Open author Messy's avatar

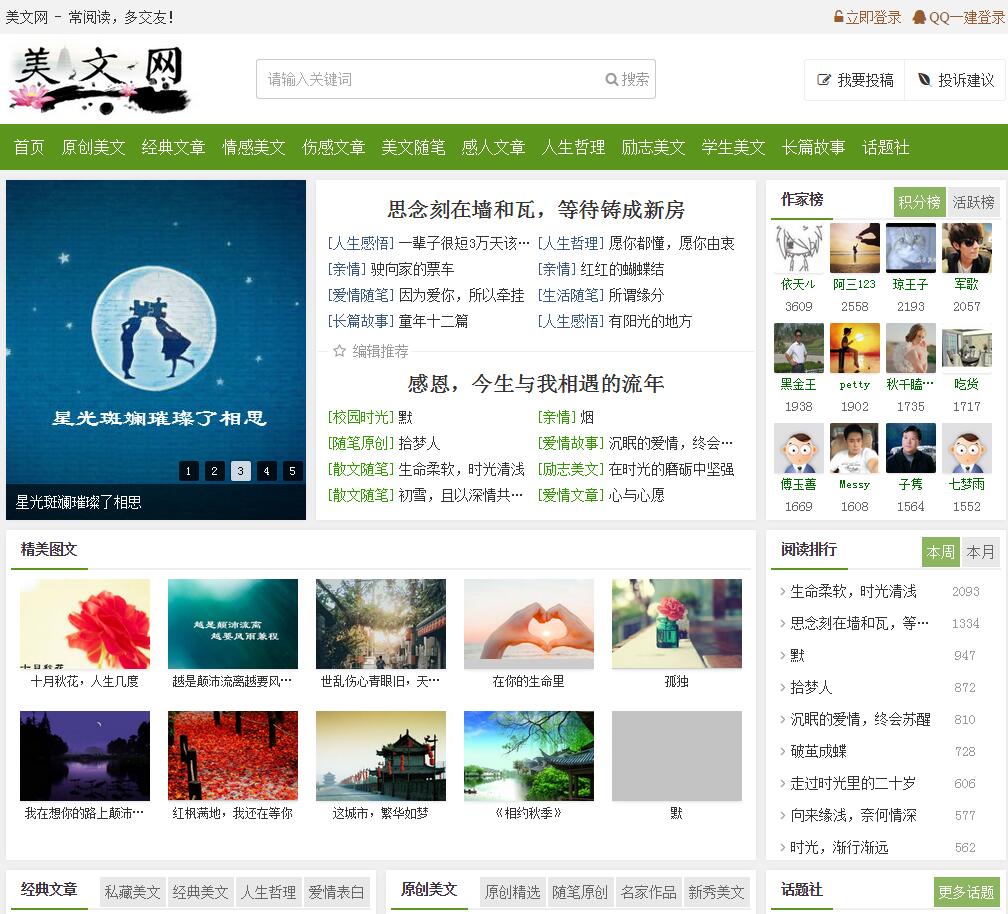[x=854, y=448]
